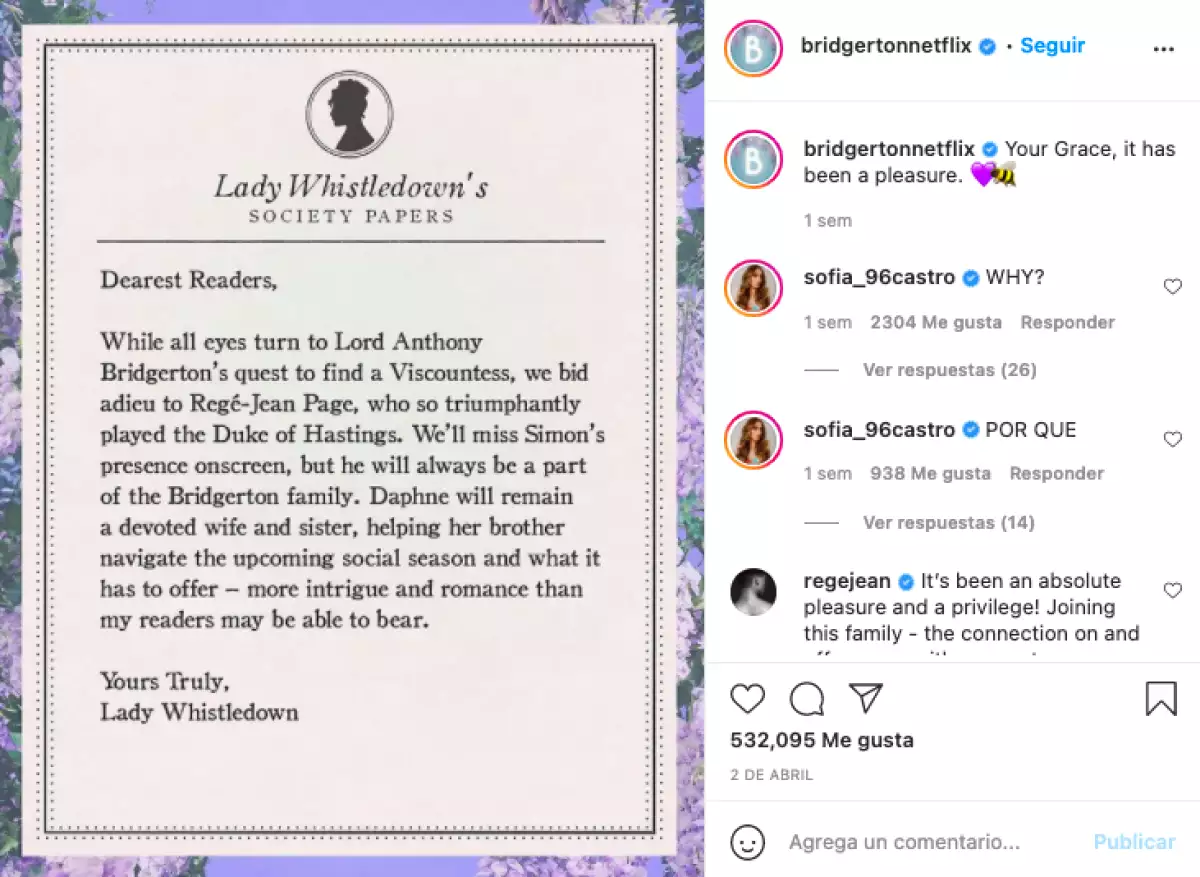This screenshot has width=1200, height=877.
Task: Expand Ver respuestas (14) replies
Action: click(x=949, y=522)
